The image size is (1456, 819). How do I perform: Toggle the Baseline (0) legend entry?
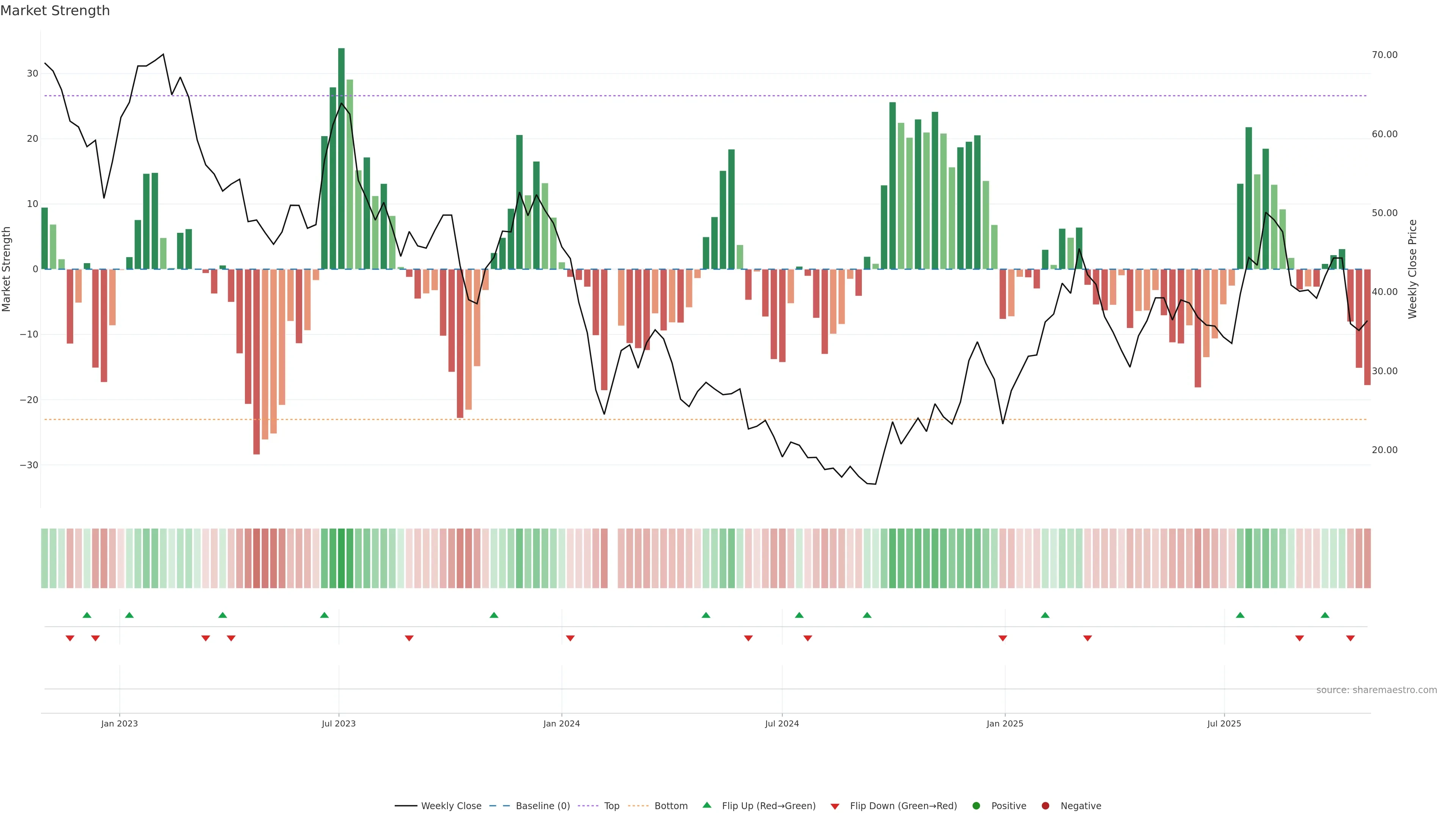pos(543,806)
